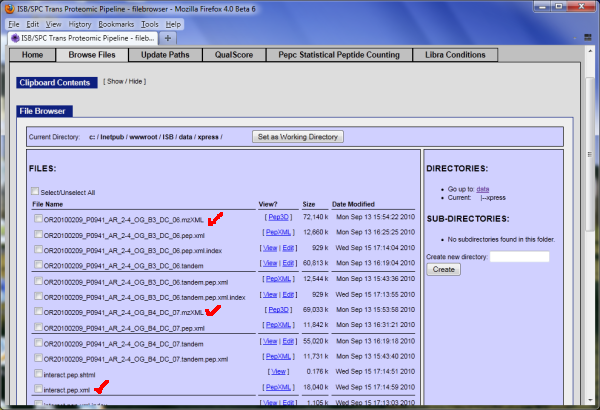
Task: Open the Tools menu
Action: coord(150,23)
